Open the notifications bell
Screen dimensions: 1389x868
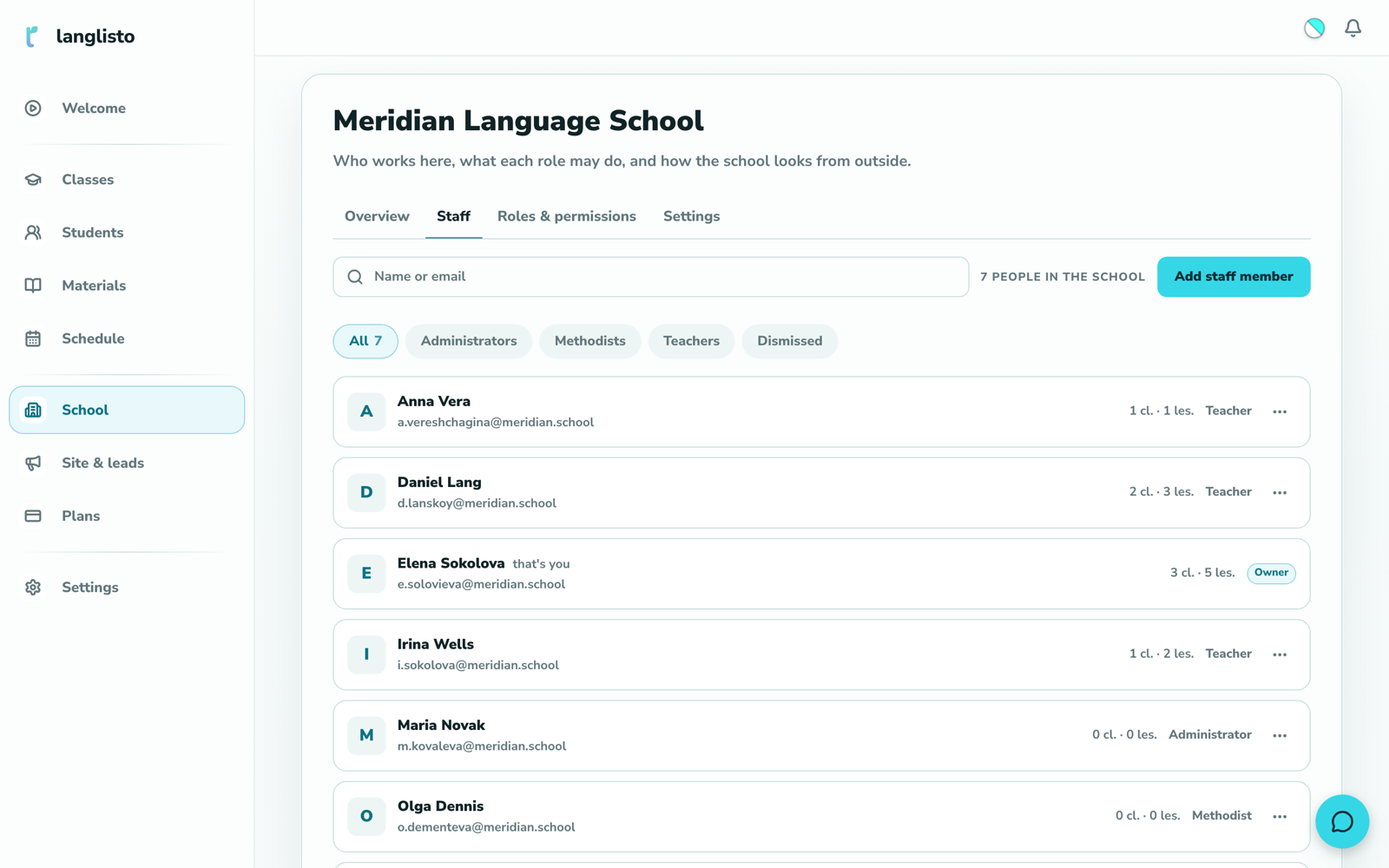click(1353, 28)
